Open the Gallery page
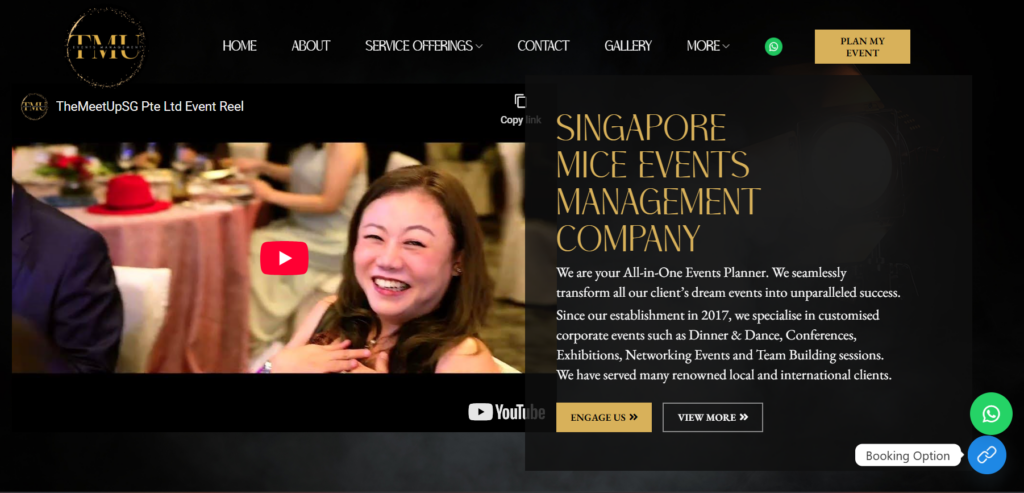Screen dimensions: 1024x493 628,46
